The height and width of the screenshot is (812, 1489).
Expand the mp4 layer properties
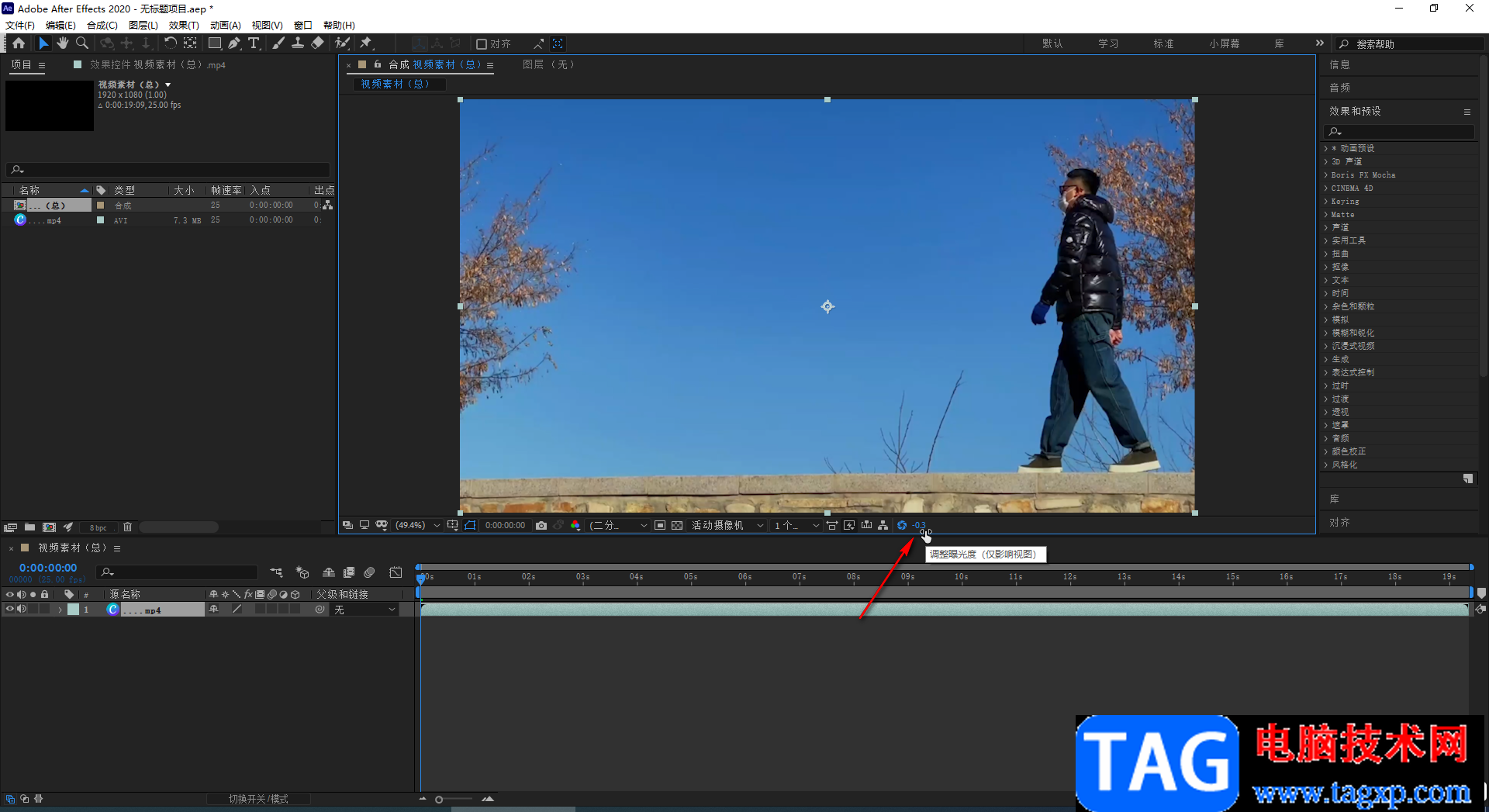(x=60, y=610)
